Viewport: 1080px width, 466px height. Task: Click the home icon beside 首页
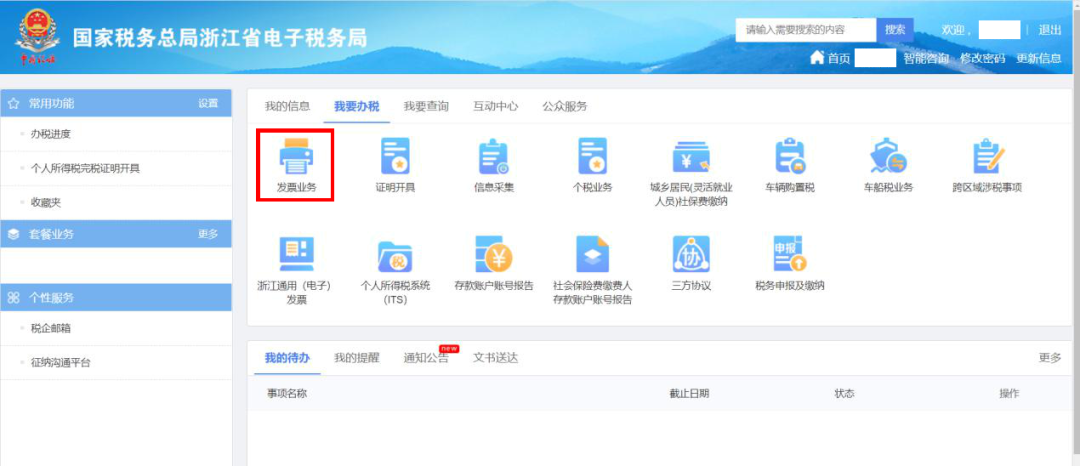tap(817, 58)
